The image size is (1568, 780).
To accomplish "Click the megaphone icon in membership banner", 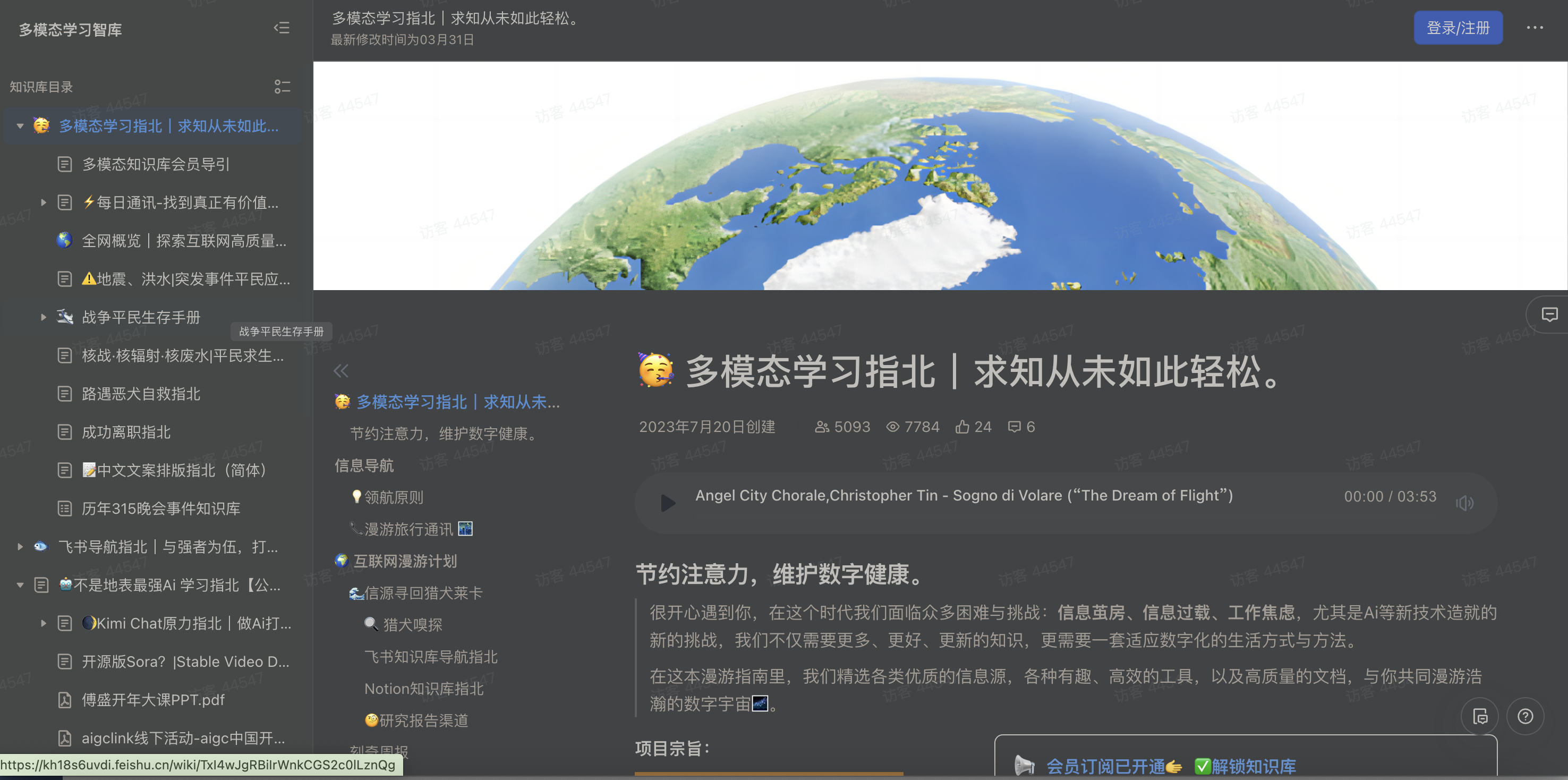I will (x=1025, y=765).
